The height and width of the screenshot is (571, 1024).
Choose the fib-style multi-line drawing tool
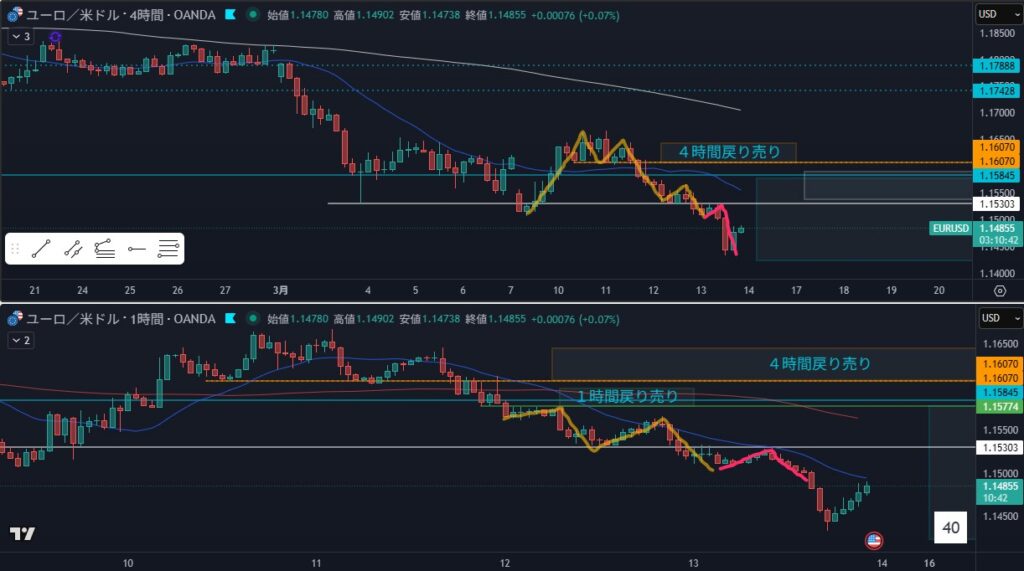click(104, 249)
